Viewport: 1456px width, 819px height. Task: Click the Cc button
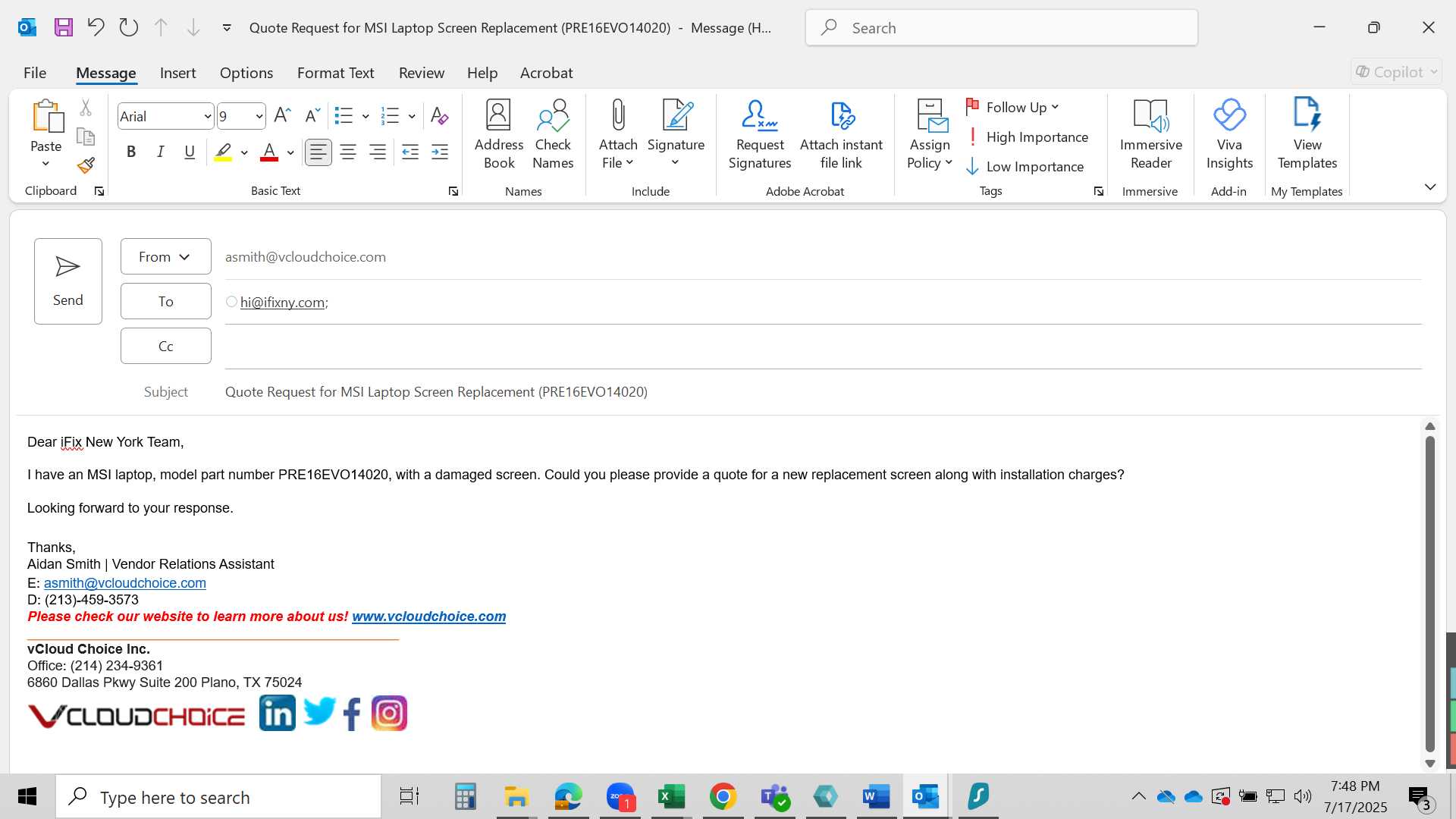[165, 347]
